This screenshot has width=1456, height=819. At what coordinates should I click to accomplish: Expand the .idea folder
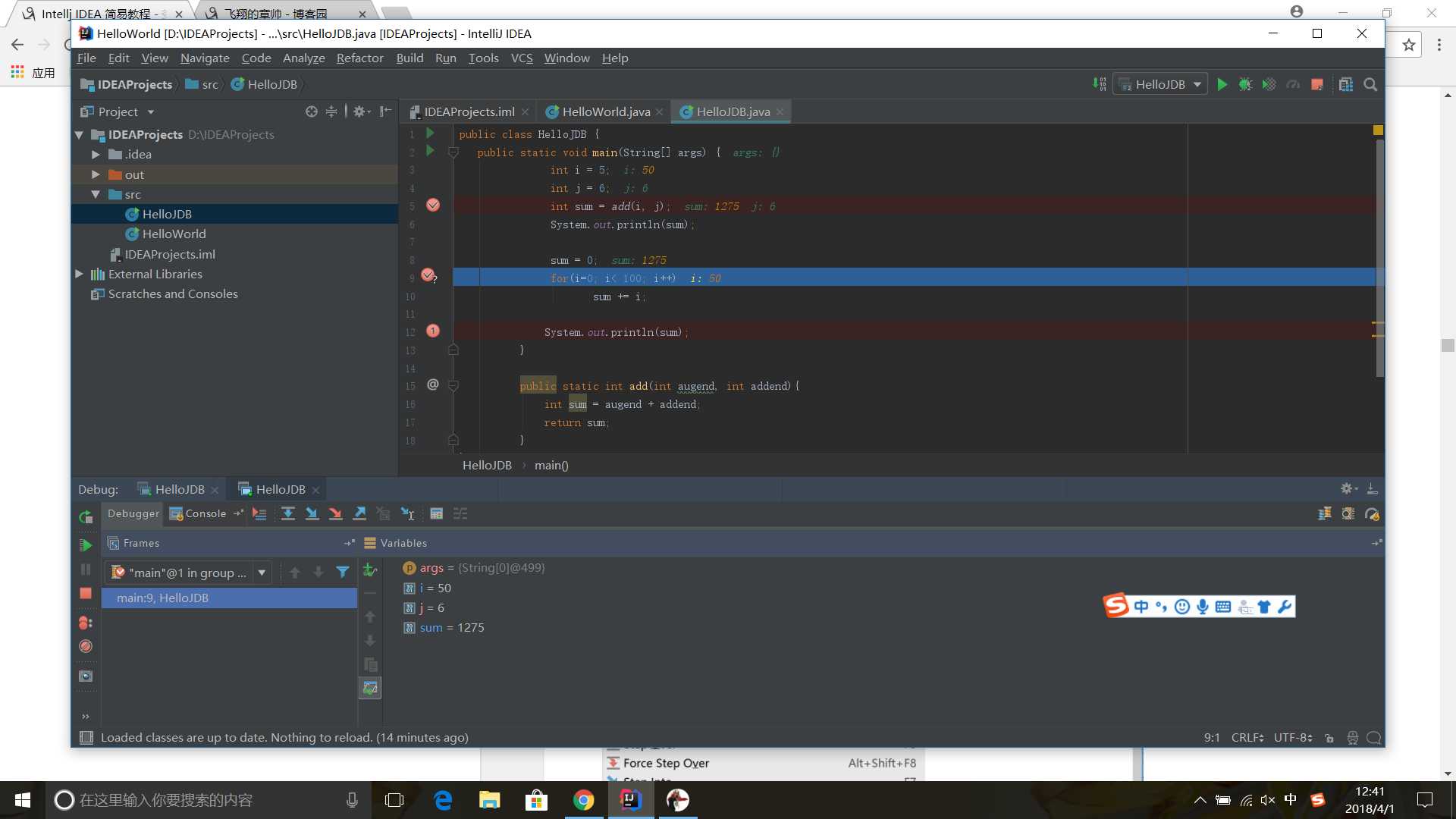point(96,155)
